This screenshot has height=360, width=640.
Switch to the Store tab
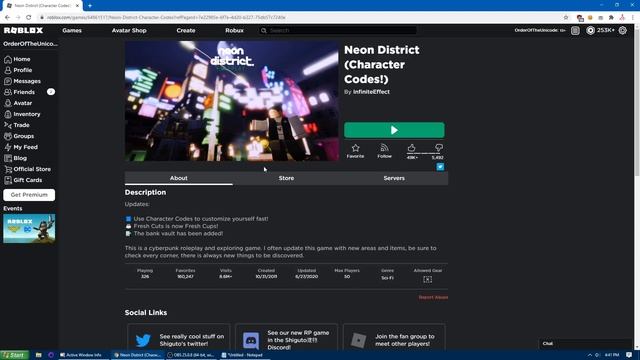pos(286,178)
